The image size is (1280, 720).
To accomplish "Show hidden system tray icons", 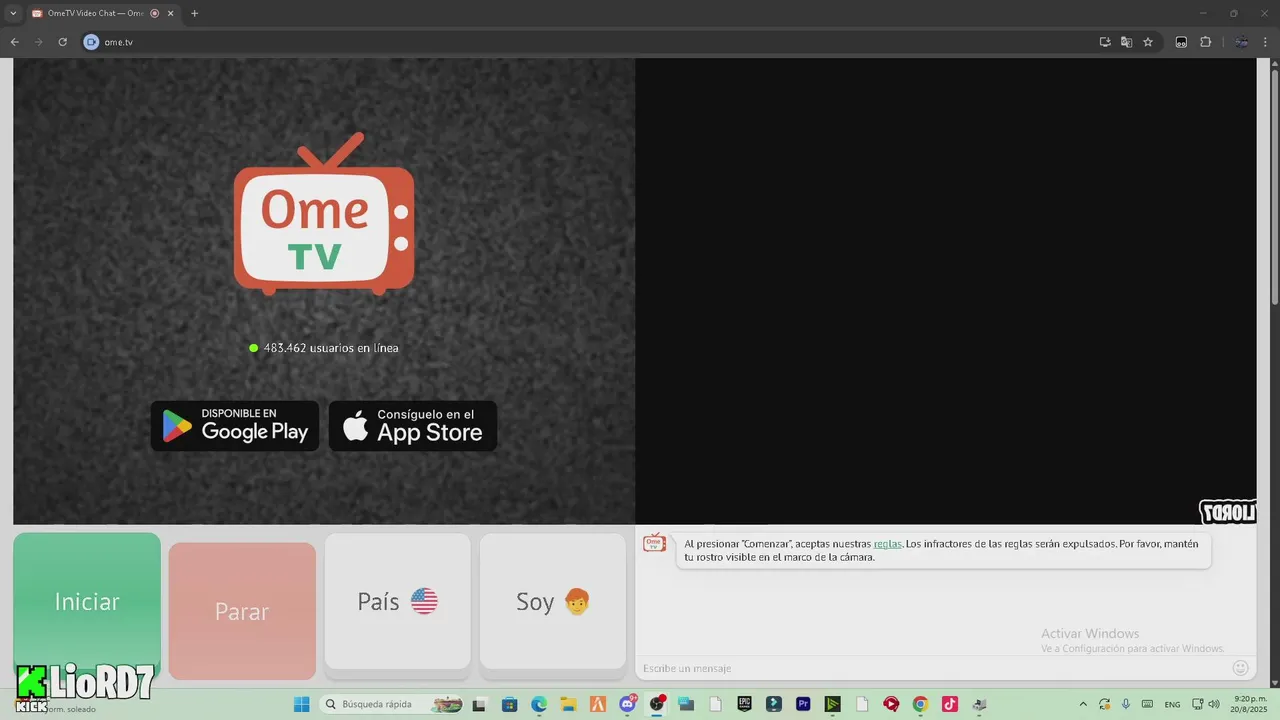I will click(1083, 704).
